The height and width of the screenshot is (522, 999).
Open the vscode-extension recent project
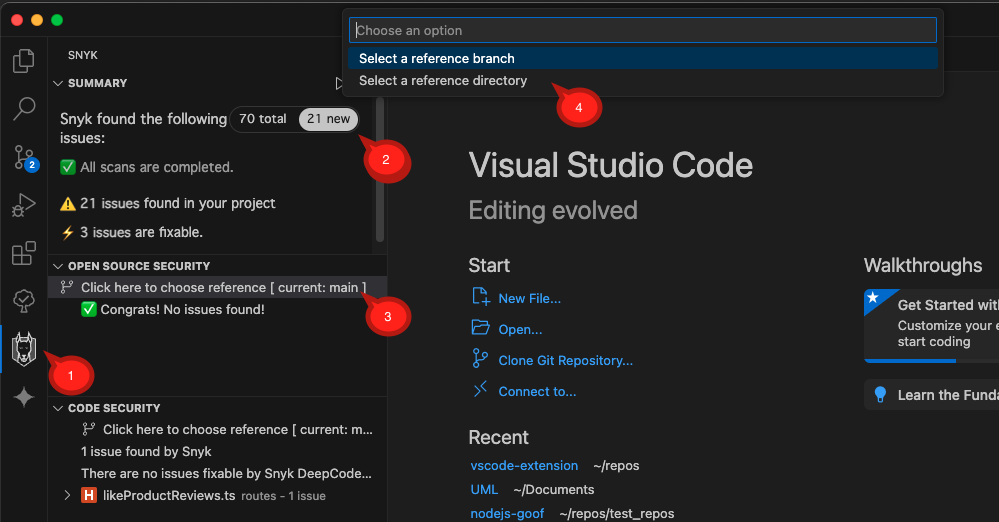click(524, 465)
